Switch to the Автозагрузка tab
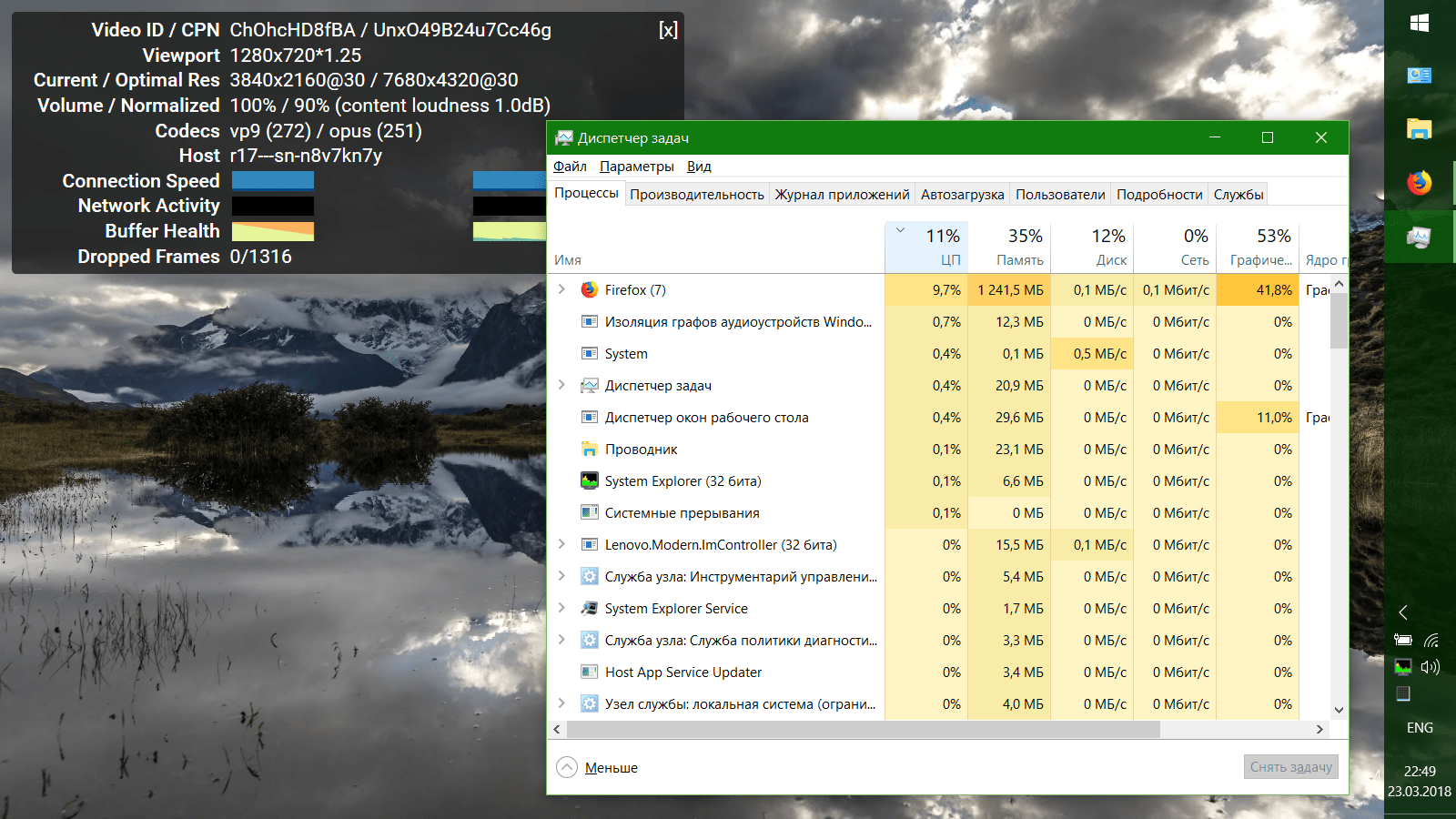The height and width of the screenshot is (819, 1456). point(962,195)
